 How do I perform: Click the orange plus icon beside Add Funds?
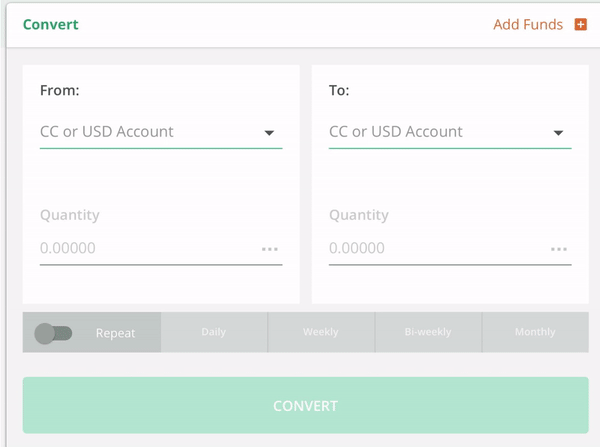pos(581,24)
